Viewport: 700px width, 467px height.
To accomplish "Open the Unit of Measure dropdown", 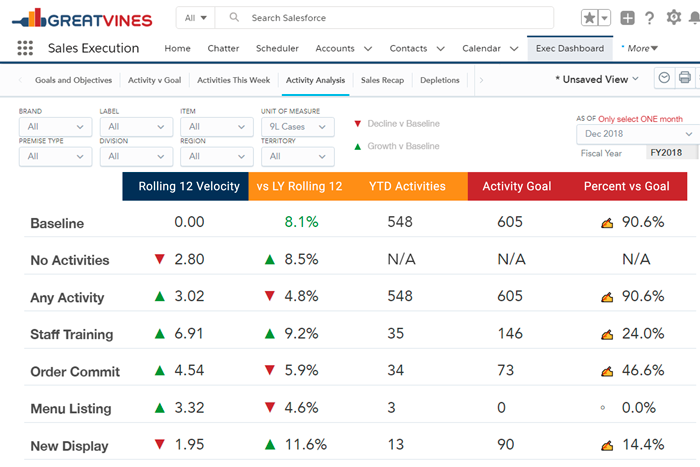I will click(x=297, y=127).
